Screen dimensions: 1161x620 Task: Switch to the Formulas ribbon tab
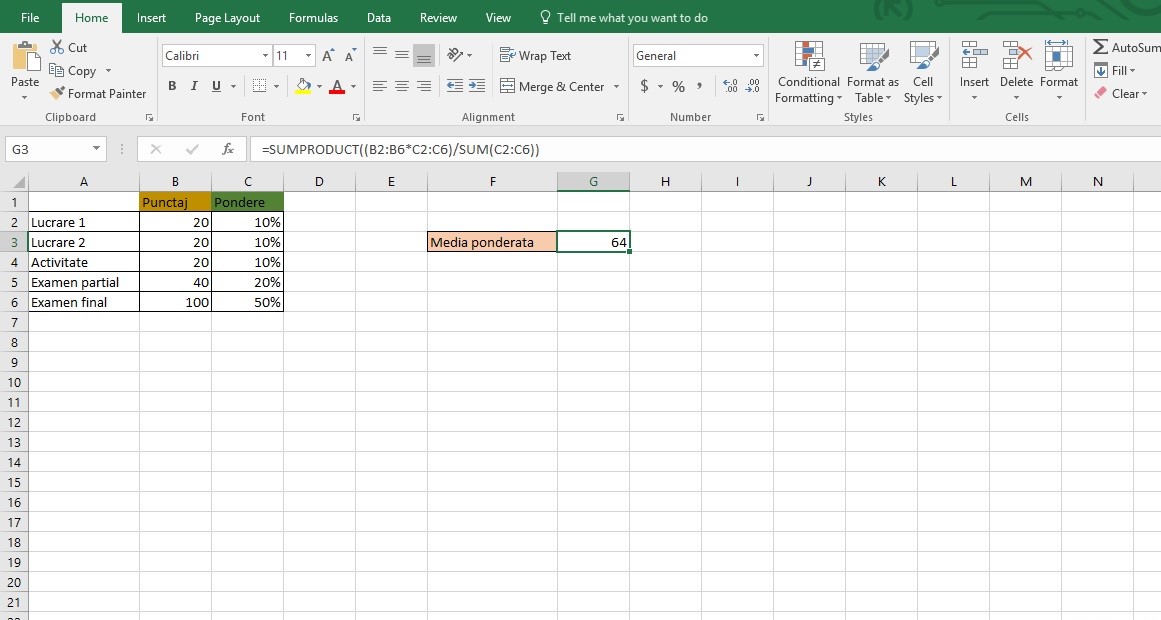point(313,17)
